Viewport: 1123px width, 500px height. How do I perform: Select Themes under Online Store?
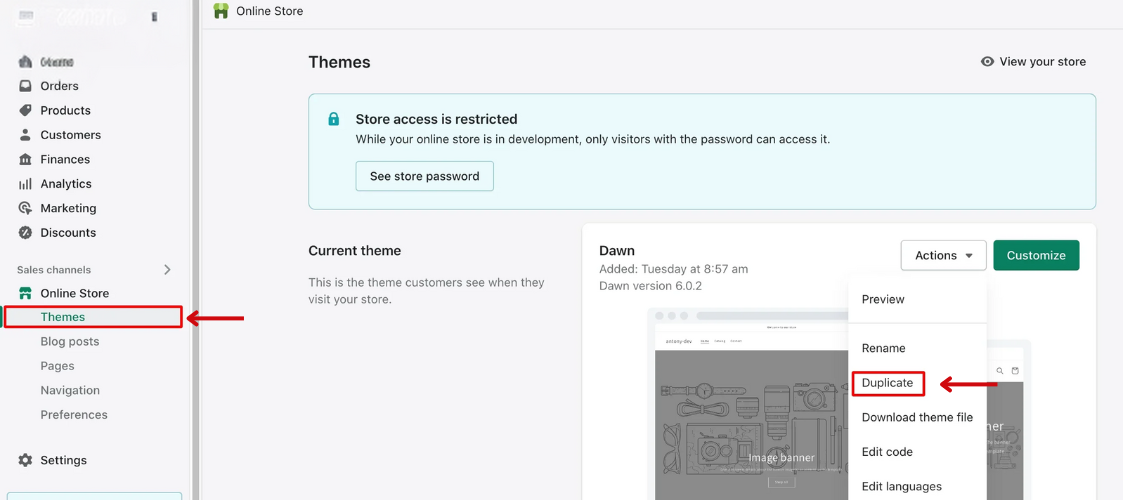pos(93,317)
